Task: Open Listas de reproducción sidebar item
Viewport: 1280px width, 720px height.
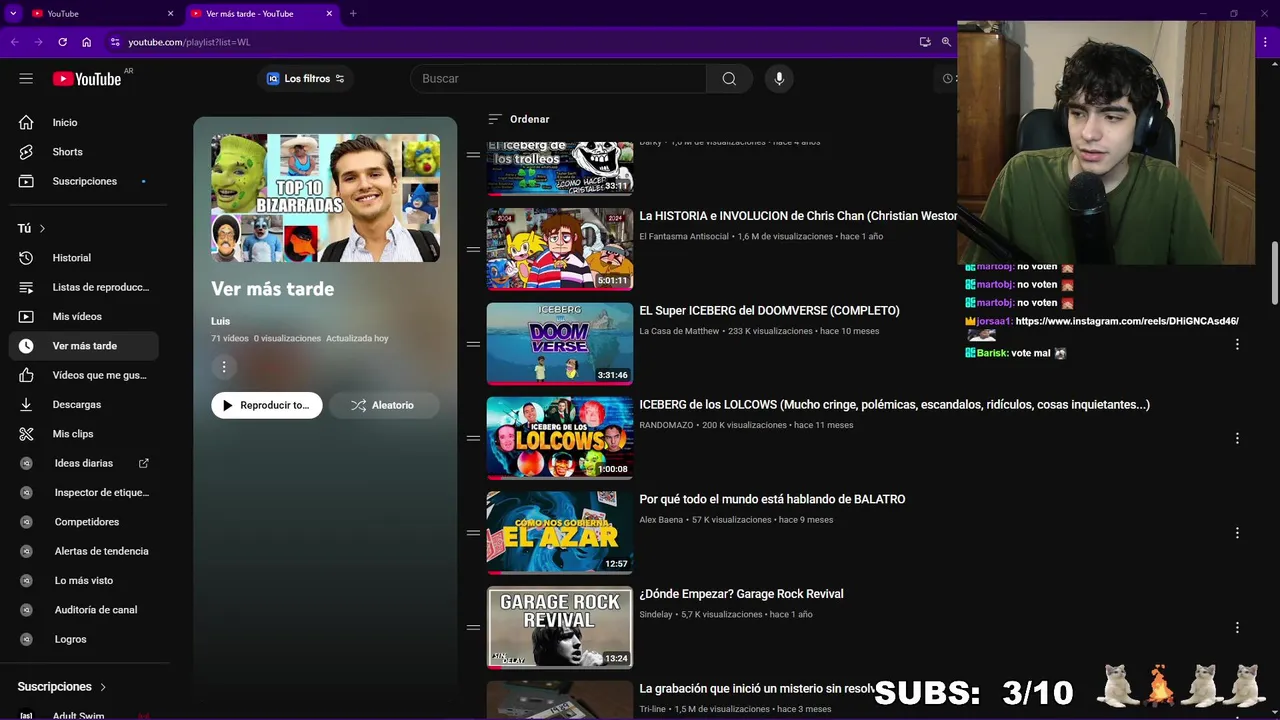Action: [84, 287]
